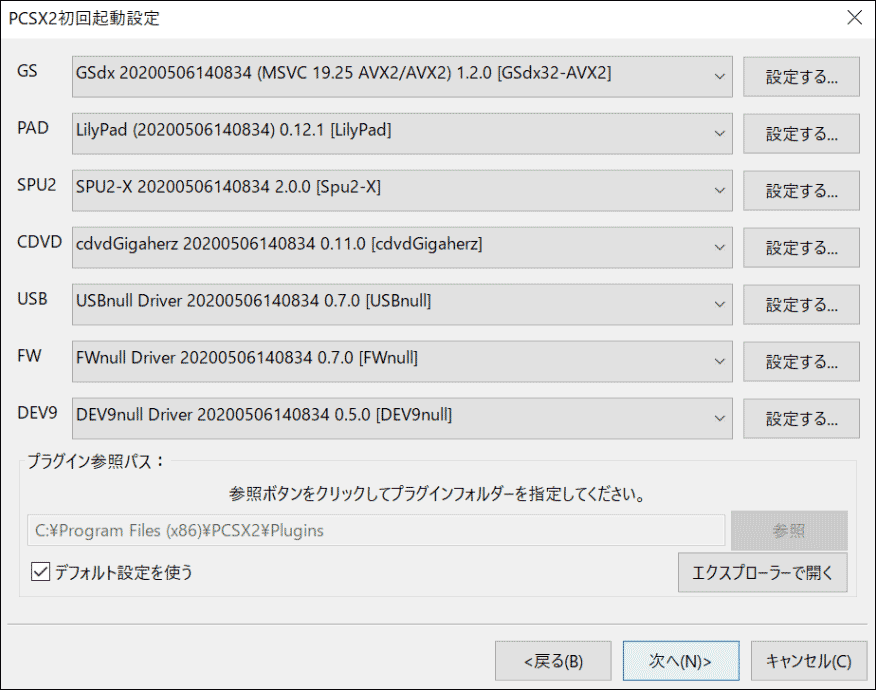The height and width of the screenshot is (690, 876).
Task: Click the プラグイン参照パス group label
Action: pos(96,461)
